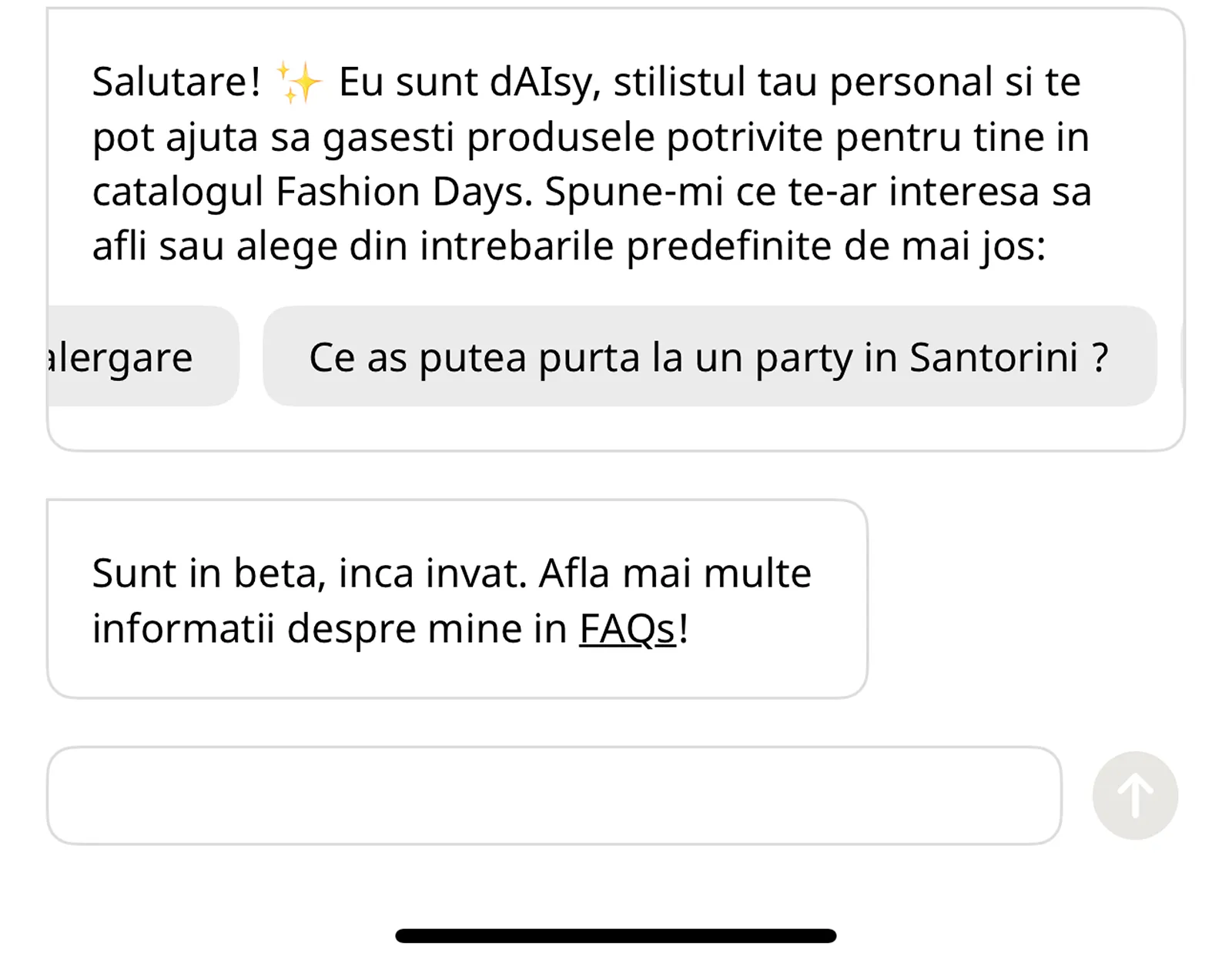Click the sparkles emoji in greeting
The image size is (1232, 966).
point(300,82)
